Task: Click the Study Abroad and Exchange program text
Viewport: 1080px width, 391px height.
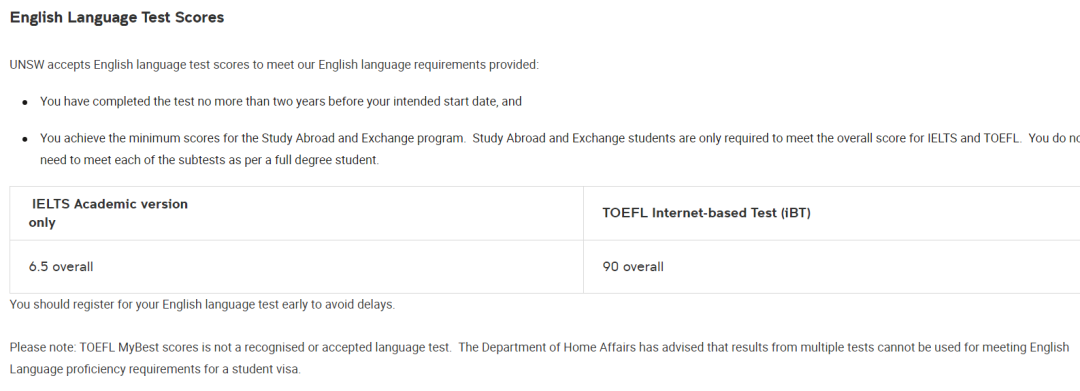Action: point(362,138)
